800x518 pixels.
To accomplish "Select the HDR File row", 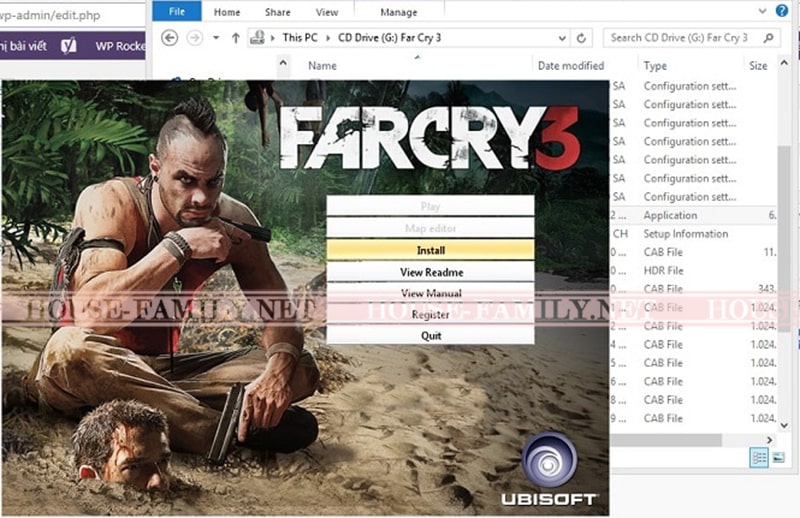I will (694, 270).
